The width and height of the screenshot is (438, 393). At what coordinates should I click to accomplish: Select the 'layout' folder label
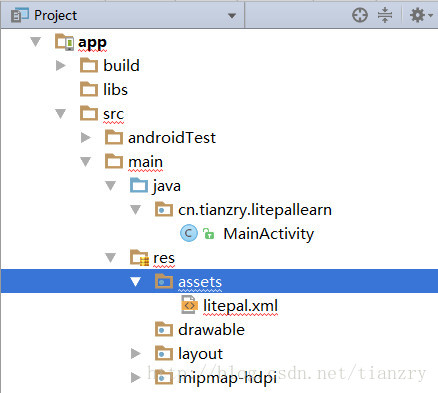(200, 354)
